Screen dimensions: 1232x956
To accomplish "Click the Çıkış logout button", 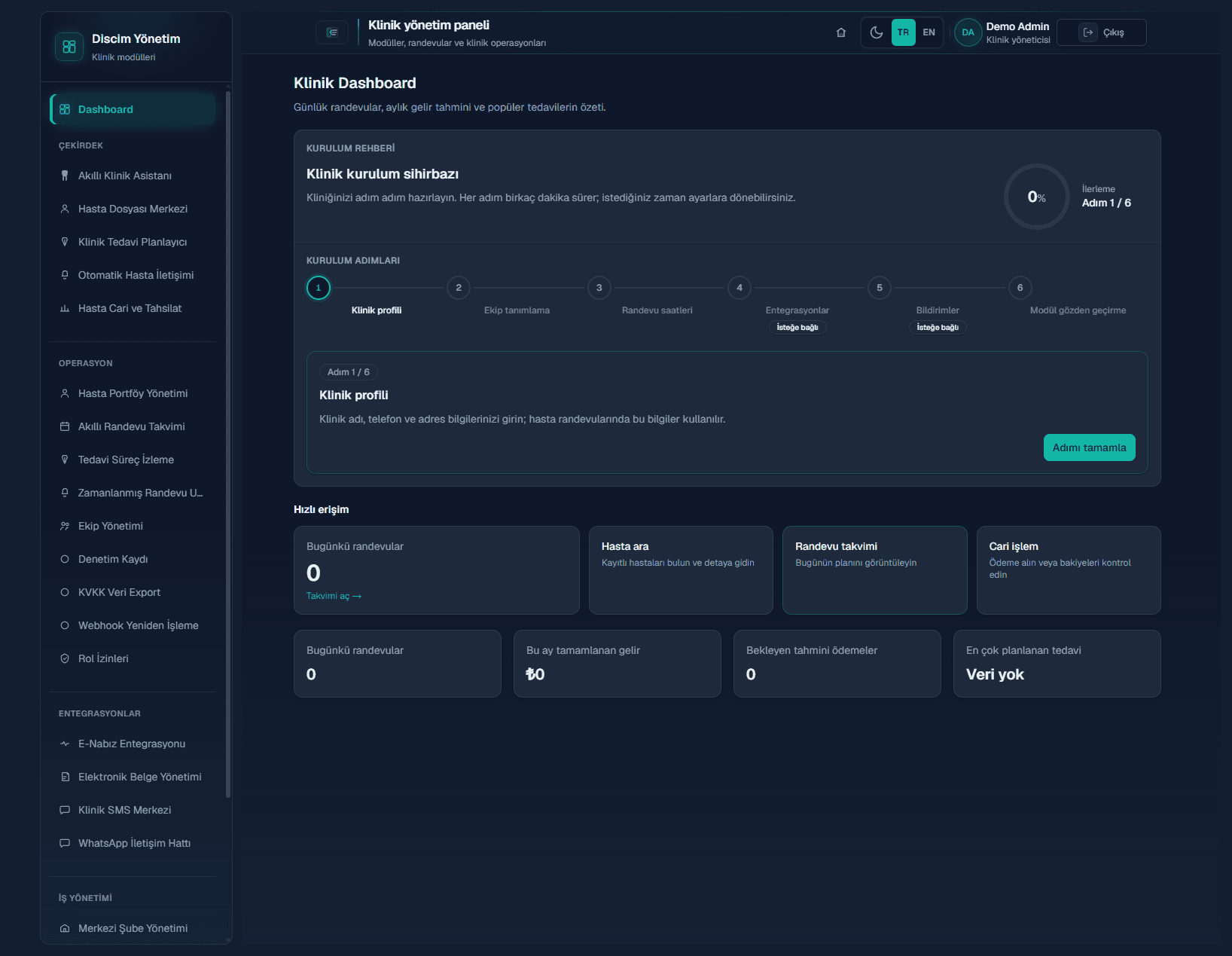I will point(1101,32).
